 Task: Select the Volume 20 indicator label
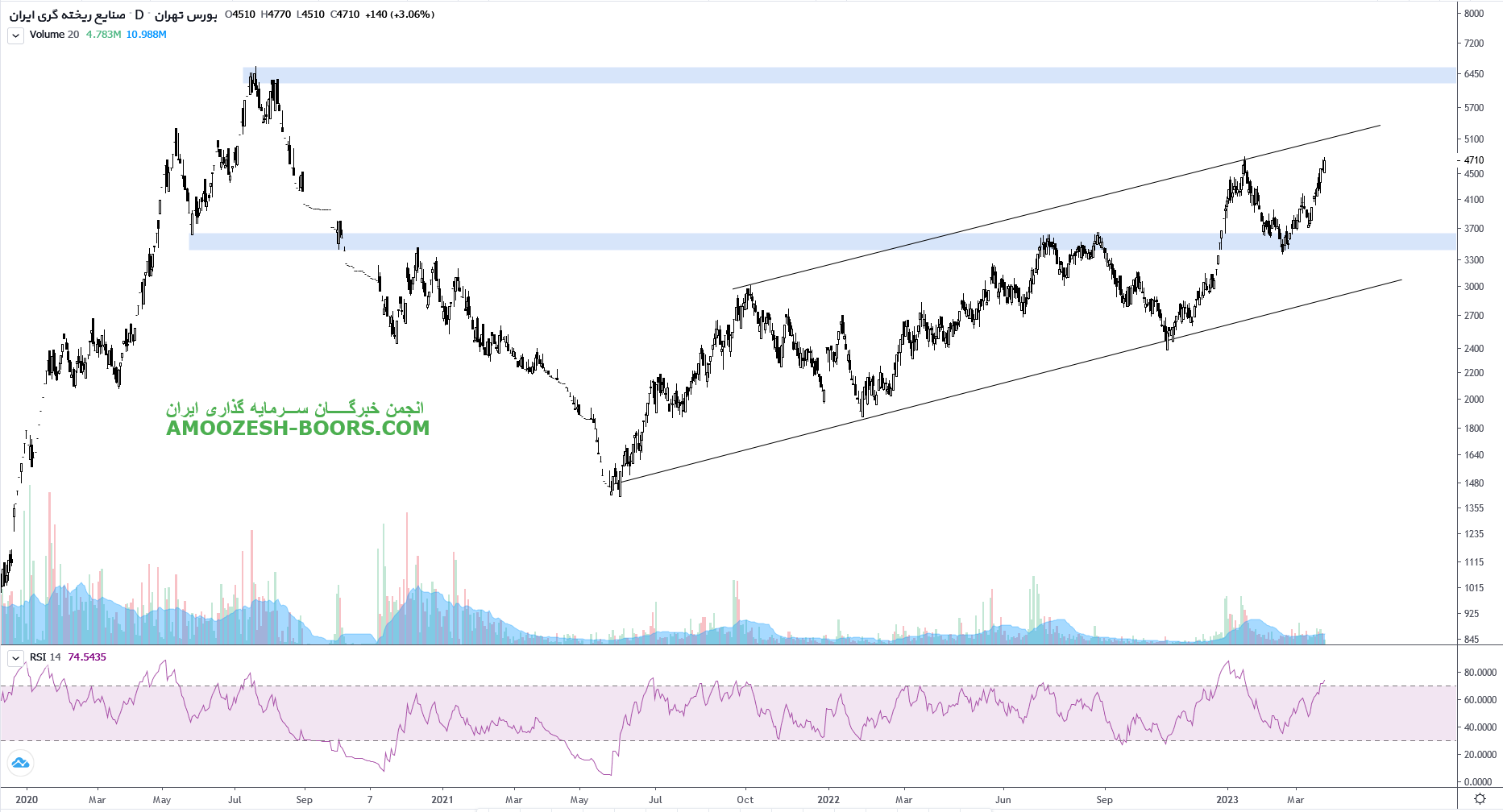(54, 35)
